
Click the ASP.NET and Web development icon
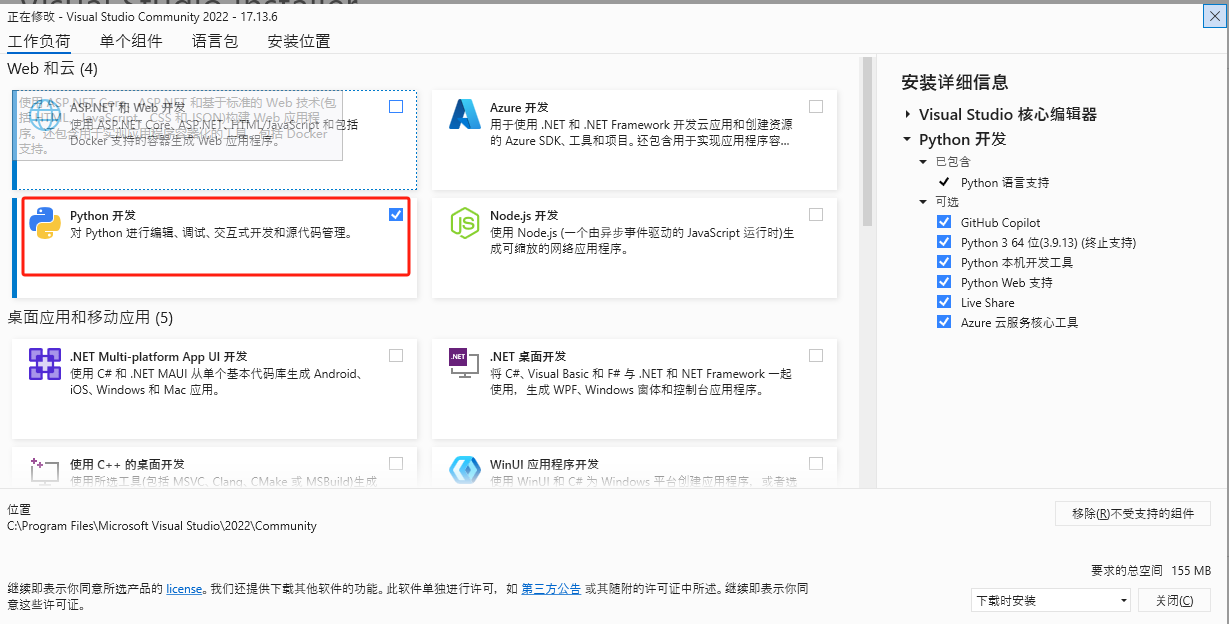(x=45, y=117)
